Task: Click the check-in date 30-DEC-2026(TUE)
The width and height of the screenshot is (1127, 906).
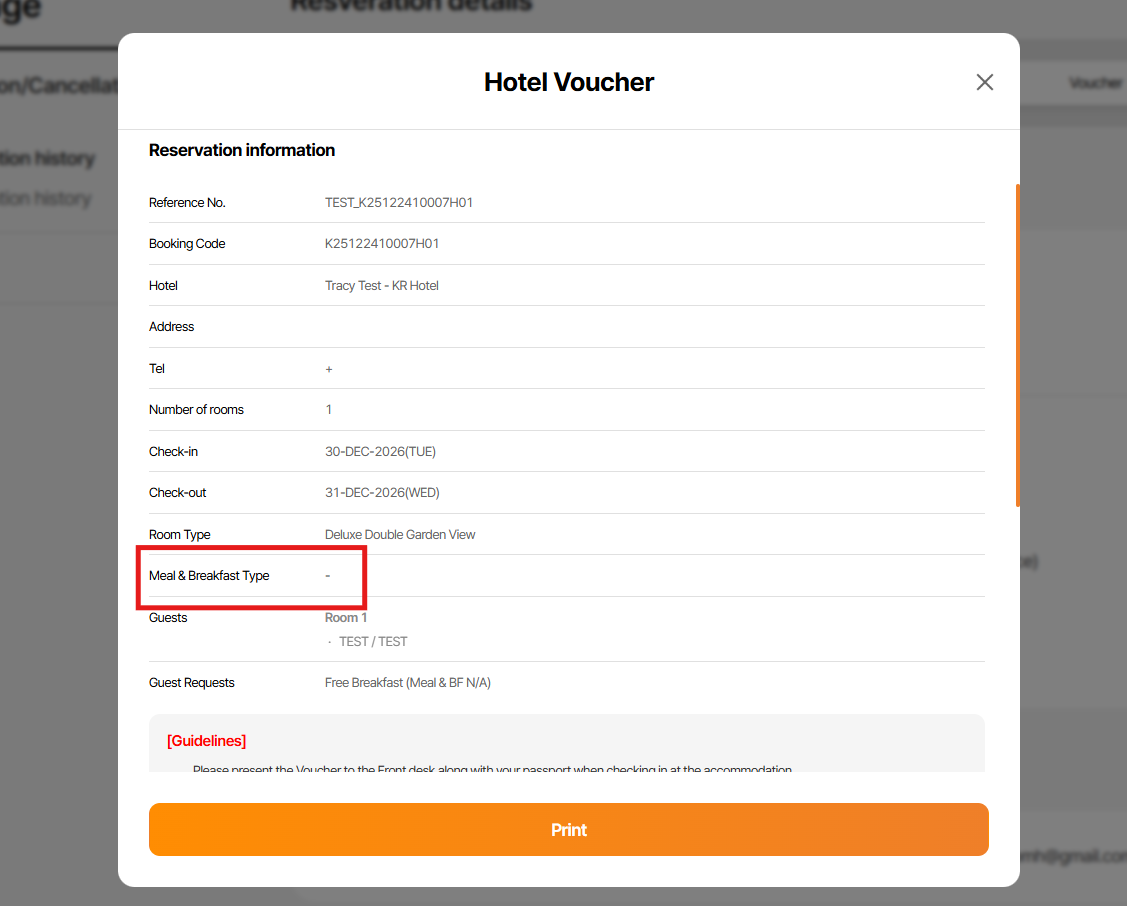Action: click(x=380, y=452)
